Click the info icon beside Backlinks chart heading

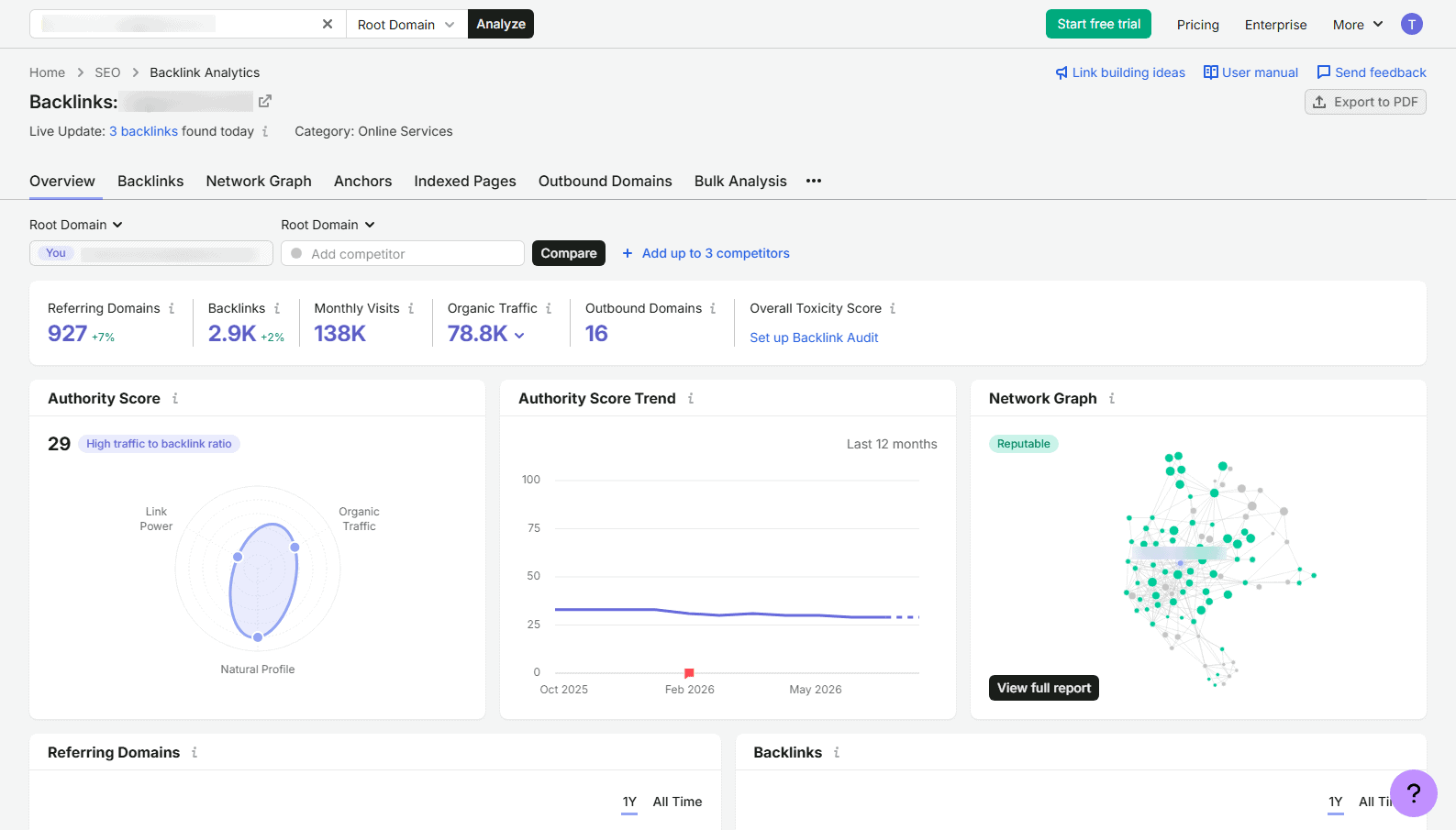click(837, 752)
